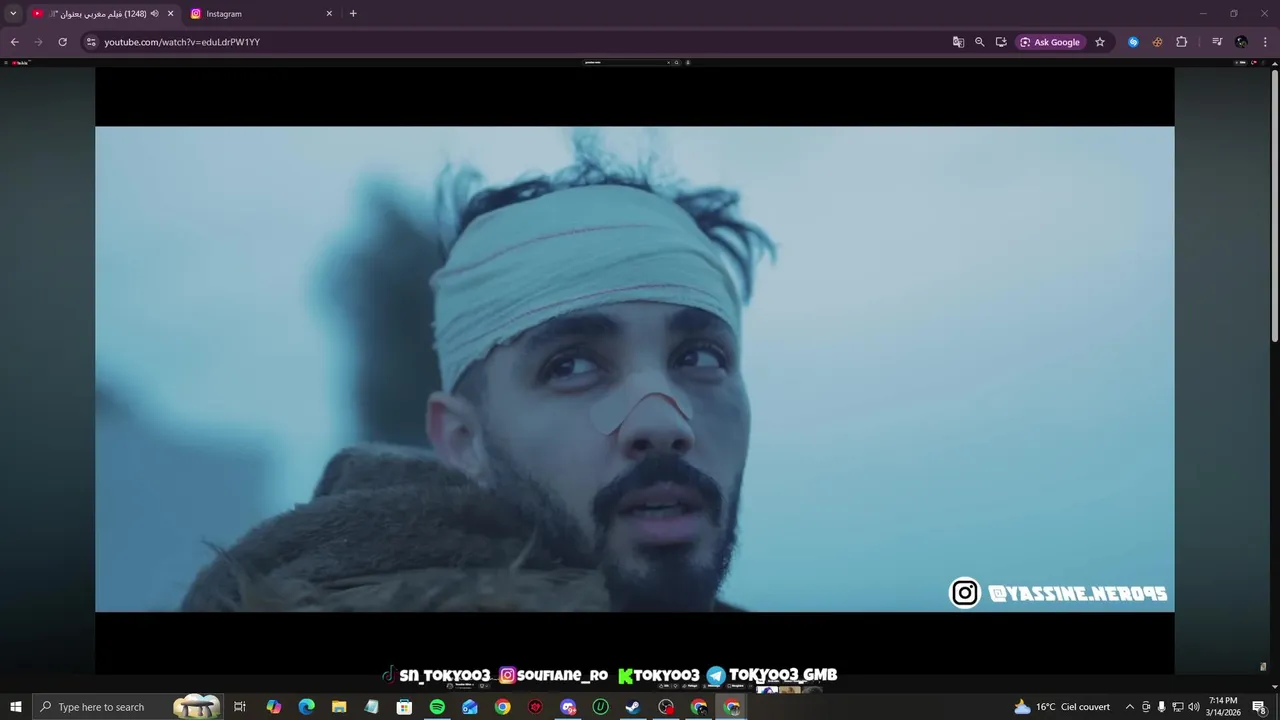The width and height of the screenshot is (1280, 720).
Task: Switch to the Instagram tab
Action: pyautogui.click(x=262, y=14)
